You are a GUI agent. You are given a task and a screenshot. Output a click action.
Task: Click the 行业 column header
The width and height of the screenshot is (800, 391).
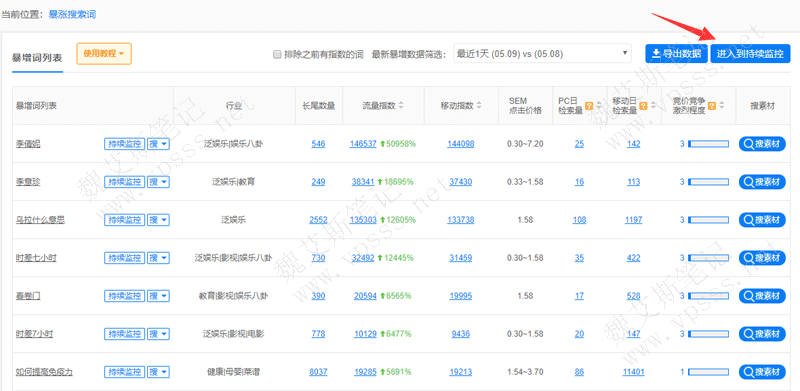[234, 106]
